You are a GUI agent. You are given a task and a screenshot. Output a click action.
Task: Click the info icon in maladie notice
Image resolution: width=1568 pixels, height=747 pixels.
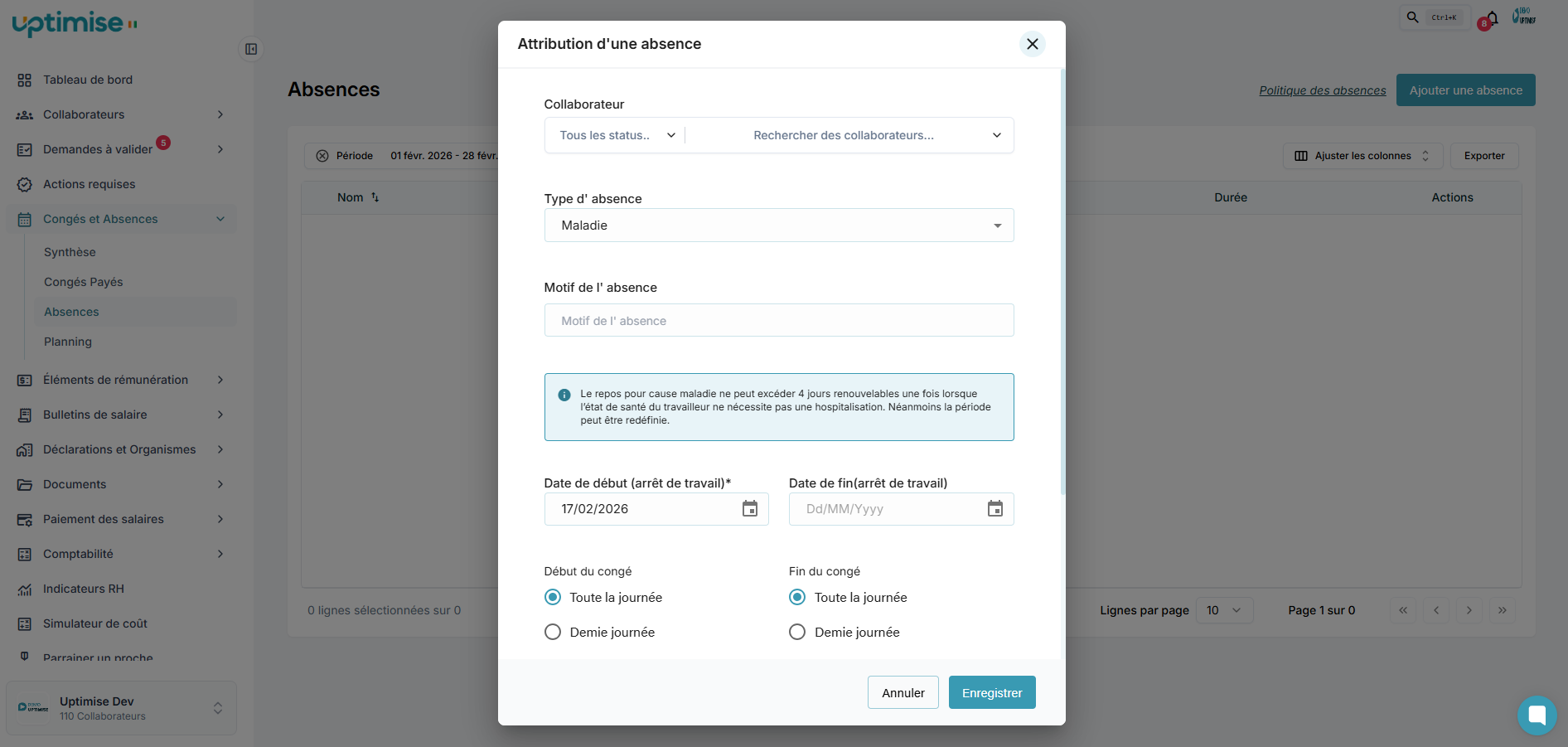pyautogui.click(x=564, y=395)
